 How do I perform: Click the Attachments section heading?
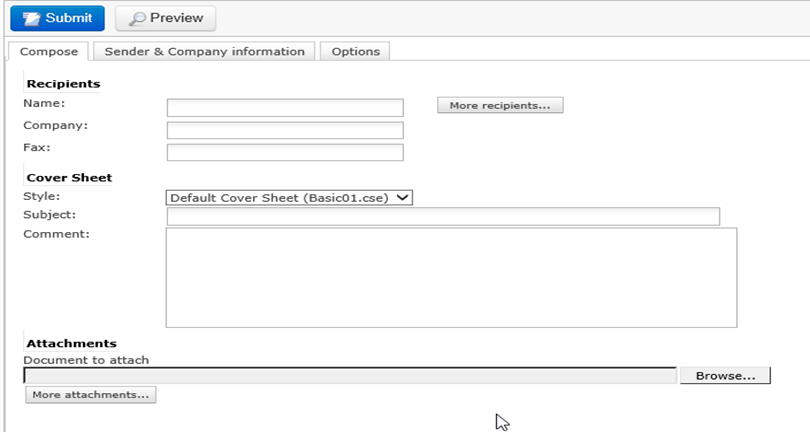click(71, 343)
